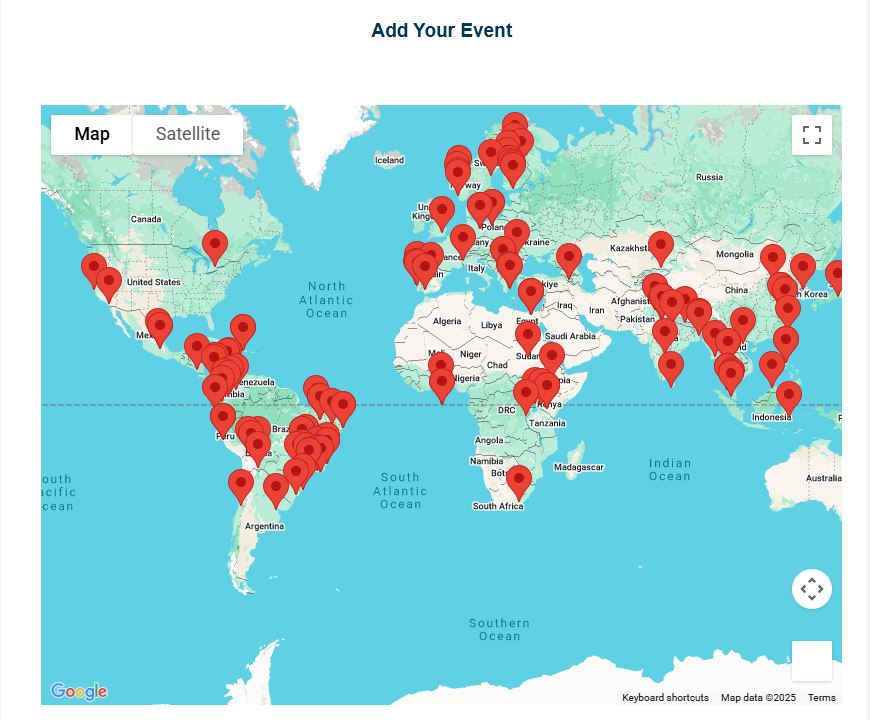Image resolution: width=870 pixels, height=720 pixels.
Task: Click the Indian Ocean label
Action: tap(670, 469)
